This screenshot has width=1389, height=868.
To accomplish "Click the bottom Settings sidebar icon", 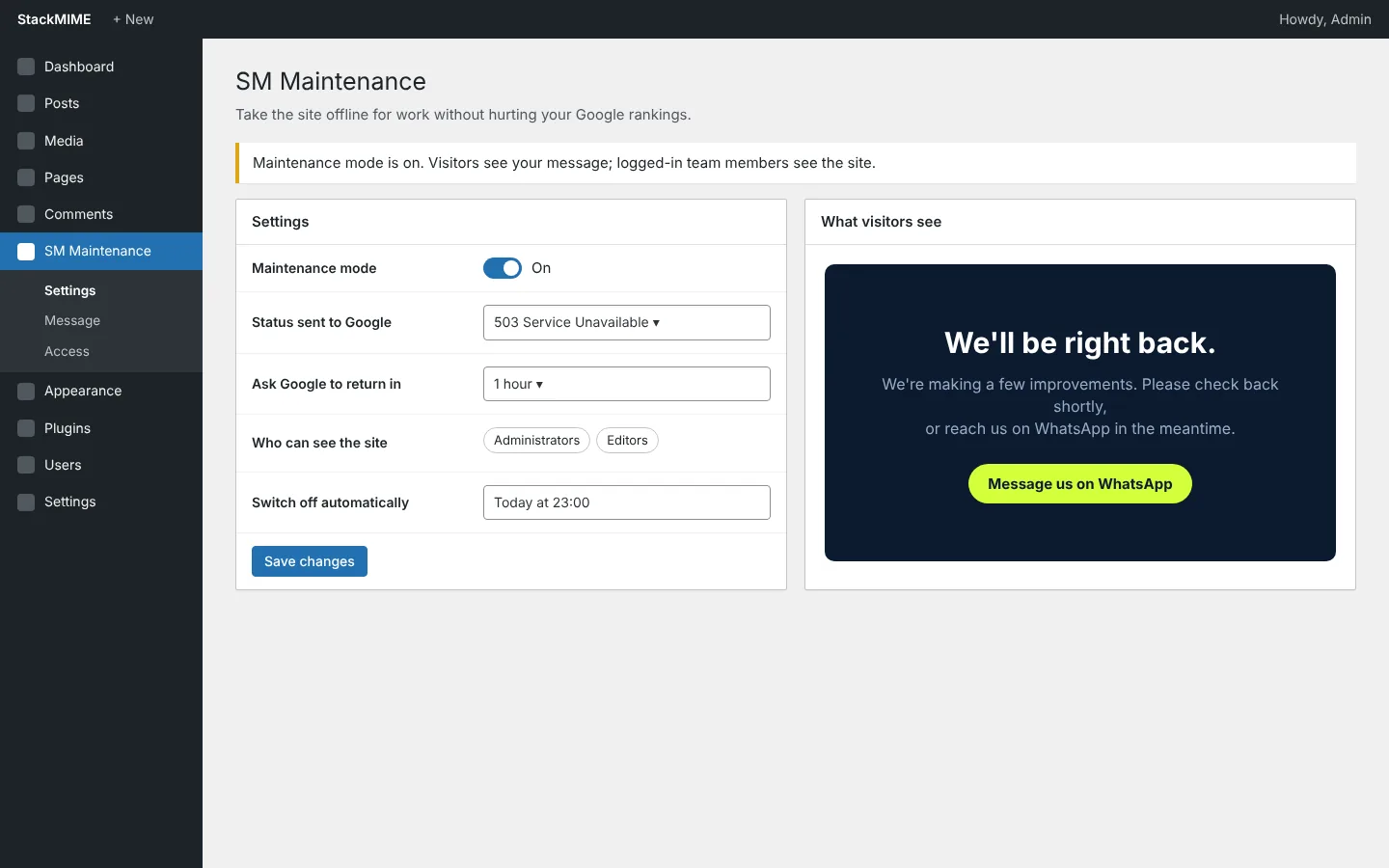I will (26, 502).
